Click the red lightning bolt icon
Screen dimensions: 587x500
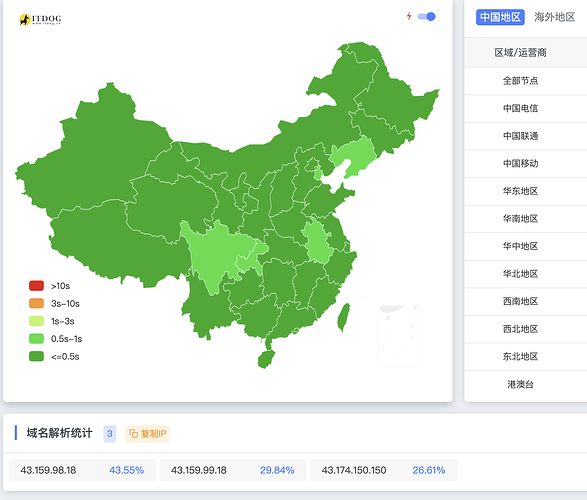(x=409, y=16)
